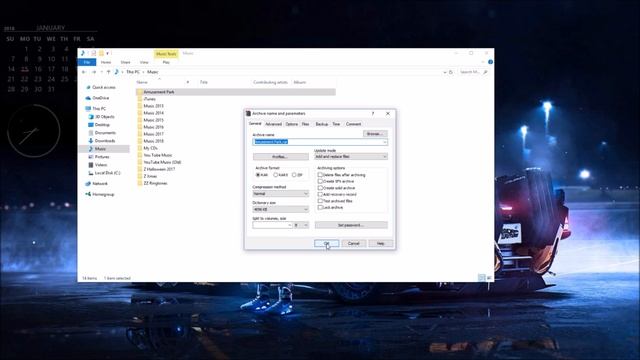Select the RAR4 archive format radio button

[x=276, y=175]
